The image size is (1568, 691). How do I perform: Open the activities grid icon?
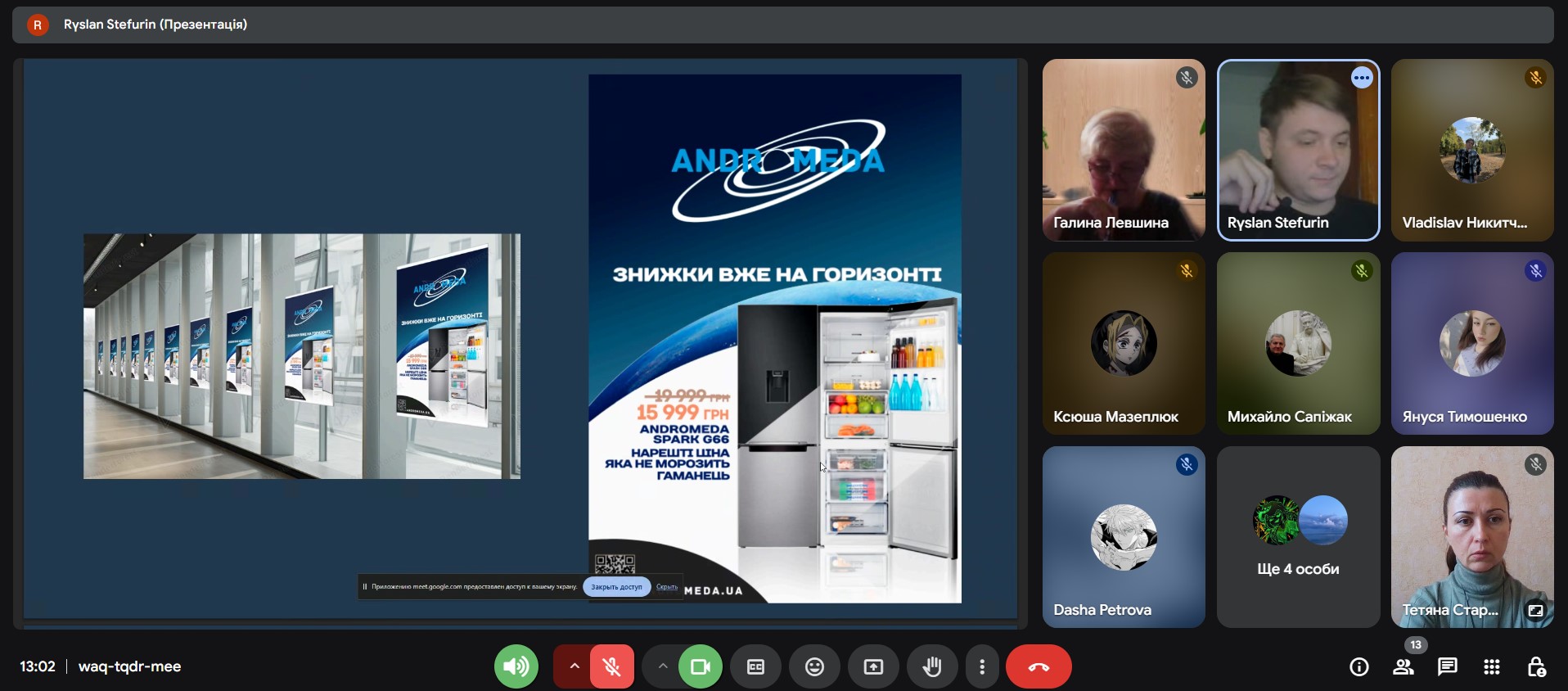click(x=1492, y=667)
